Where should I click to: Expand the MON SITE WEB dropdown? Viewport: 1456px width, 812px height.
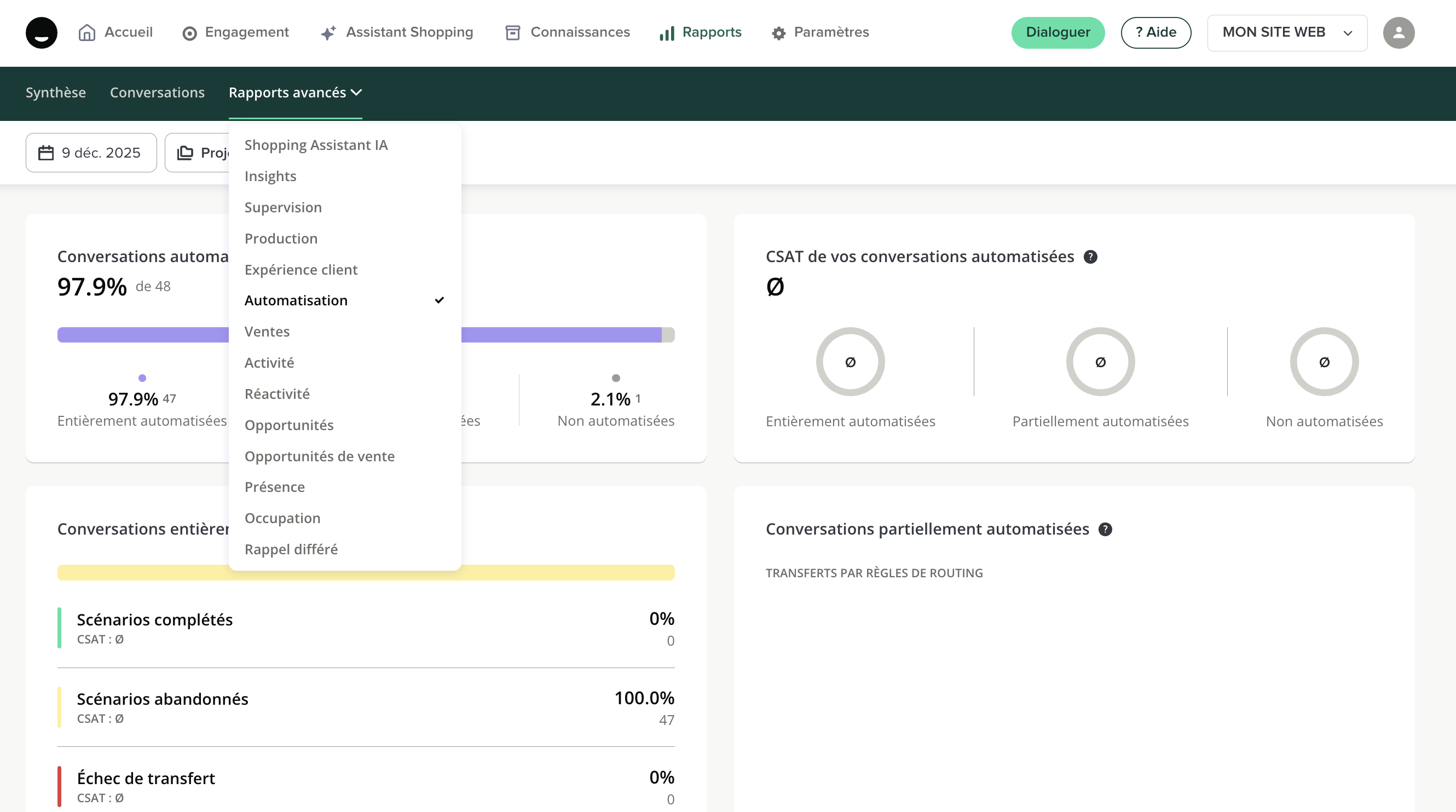pos(1287,33)
